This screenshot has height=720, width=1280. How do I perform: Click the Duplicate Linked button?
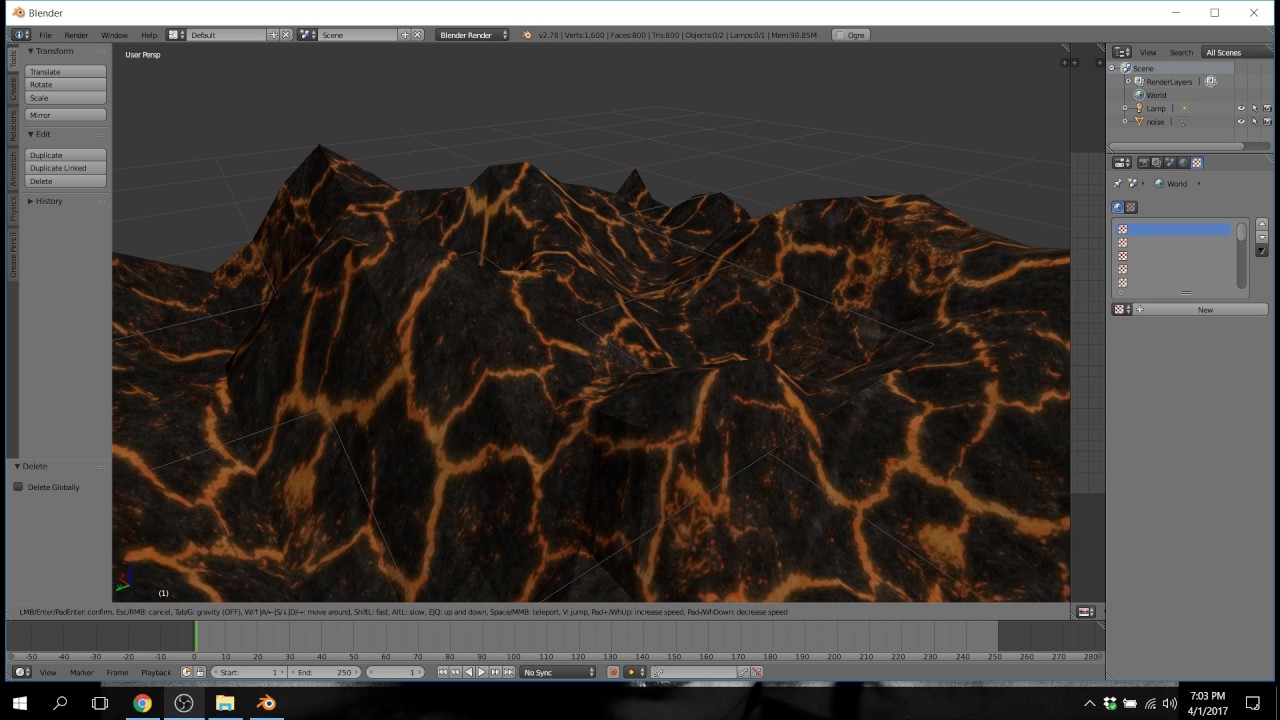click(x=66, y=168)
